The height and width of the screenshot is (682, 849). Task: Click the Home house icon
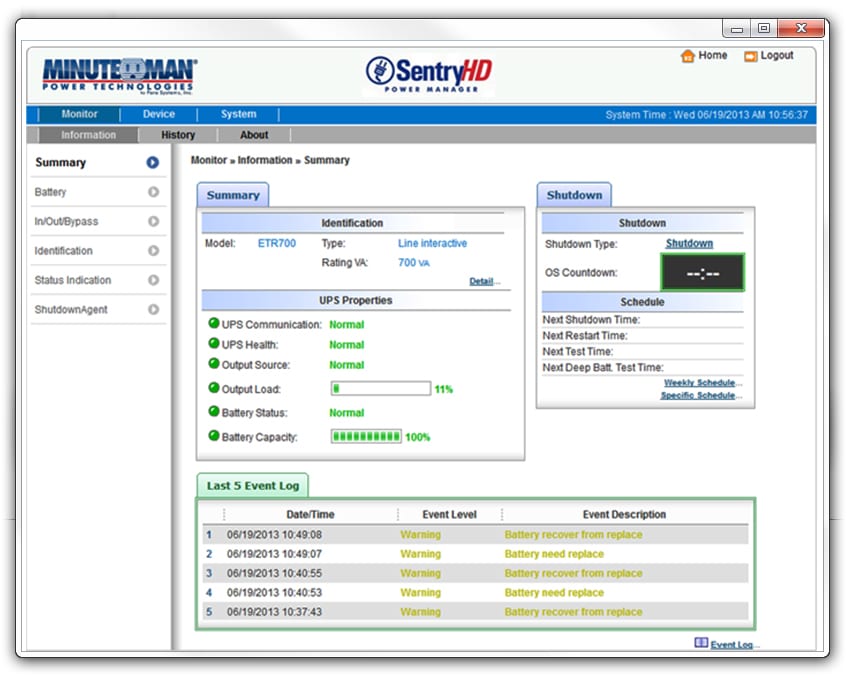(688, 56)
